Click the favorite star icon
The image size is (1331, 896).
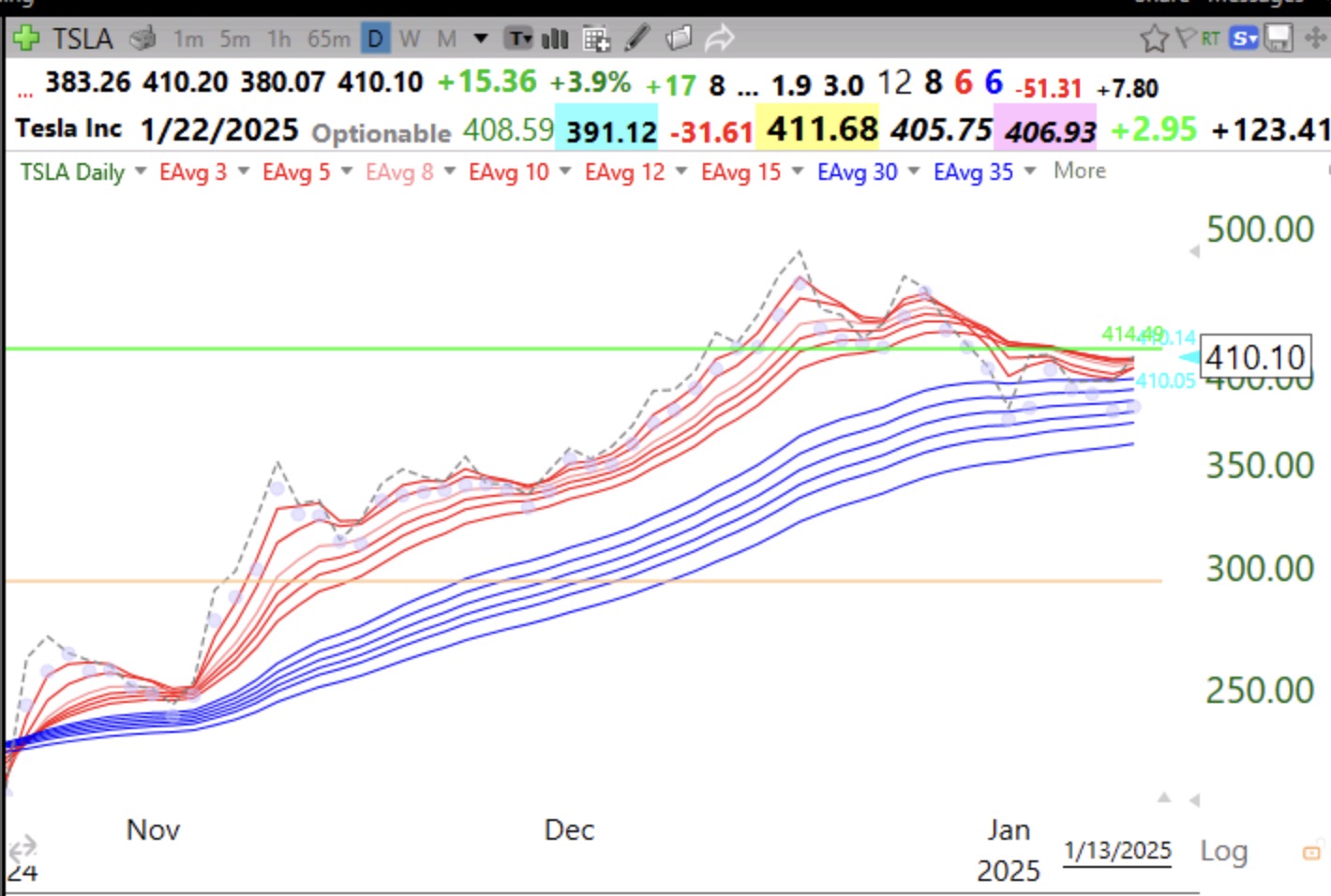pyautogui.click(x=1154, y=38)
